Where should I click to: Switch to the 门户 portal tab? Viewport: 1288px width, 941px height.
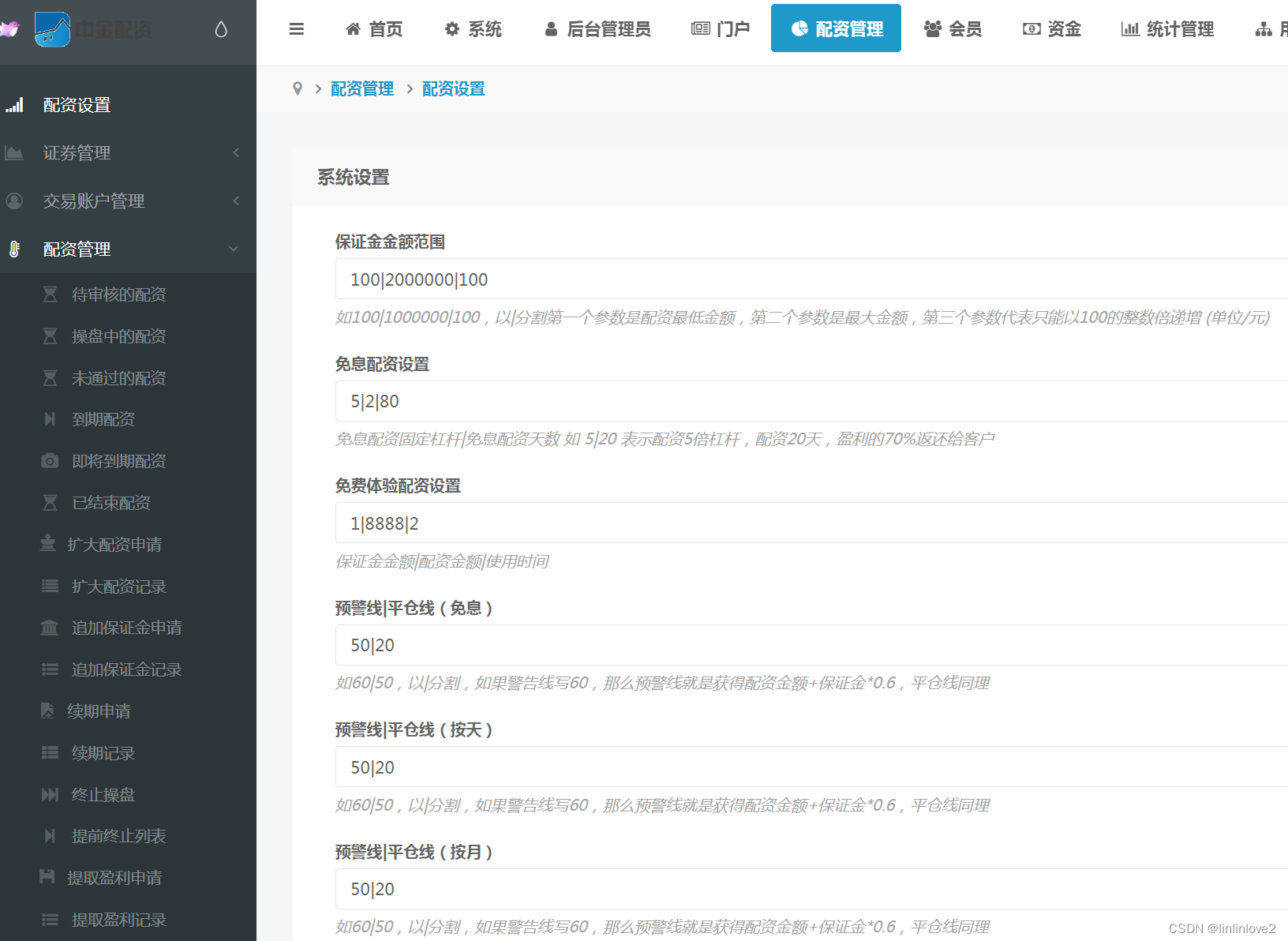tap(721, 29)
